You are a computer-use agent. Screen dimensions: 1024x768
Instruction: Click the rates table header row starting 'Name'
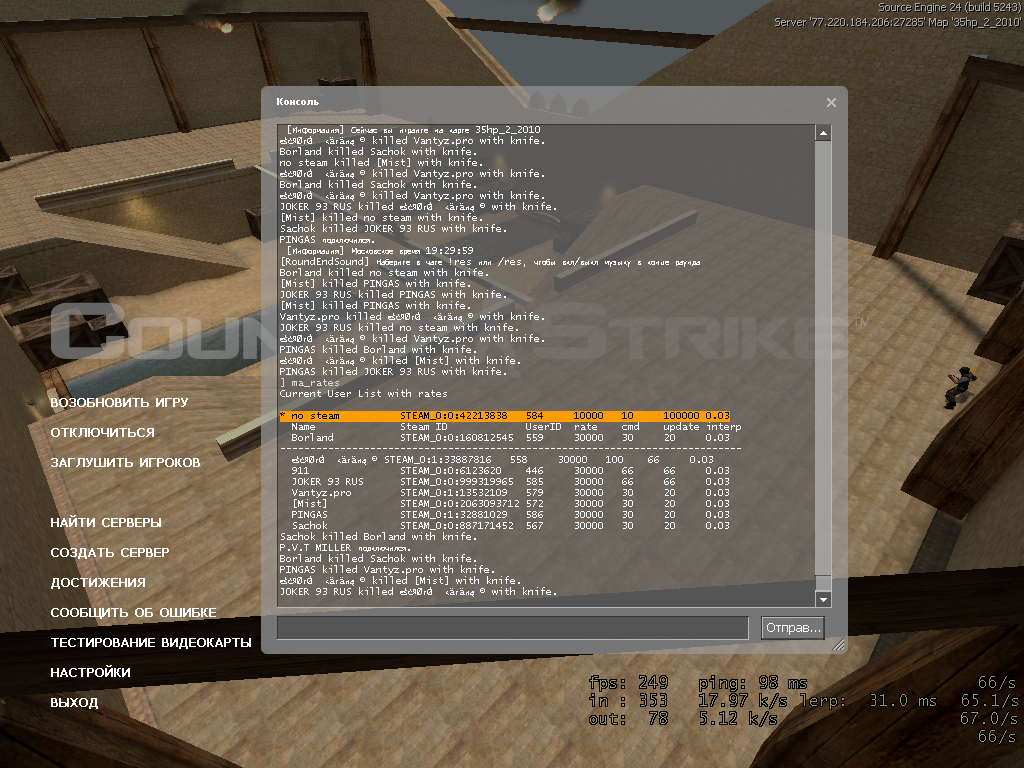tap(516, 427)
